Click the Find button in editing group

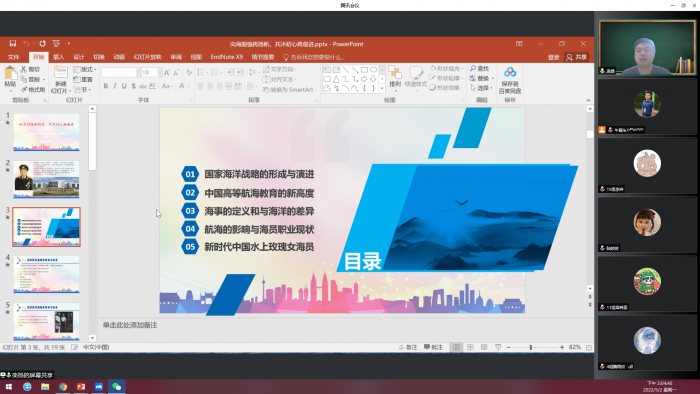tap(480, 69)
